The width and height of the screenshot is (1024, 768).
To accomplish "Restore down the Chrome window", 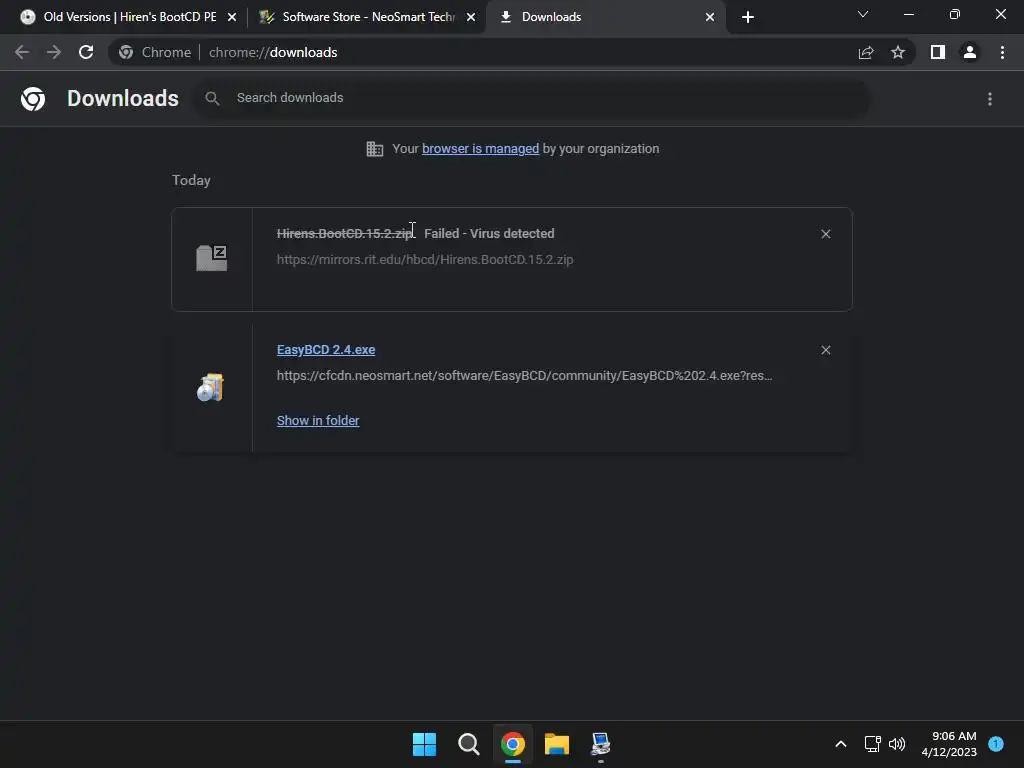I will (955, 14).
